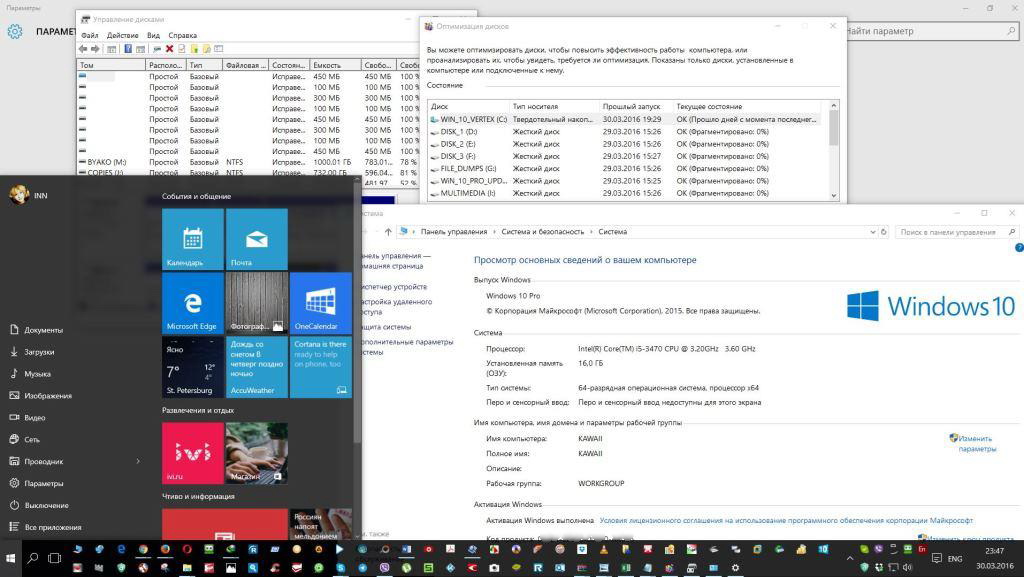Click Выключение power button in Start menu

click(46, 505)
